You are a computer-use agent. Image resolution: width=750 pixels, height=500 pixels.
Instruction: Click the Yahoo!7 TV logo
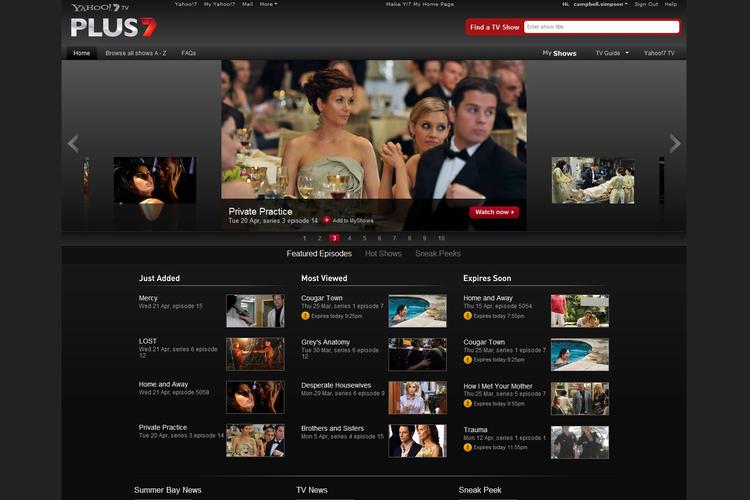[x=100, y=7]
